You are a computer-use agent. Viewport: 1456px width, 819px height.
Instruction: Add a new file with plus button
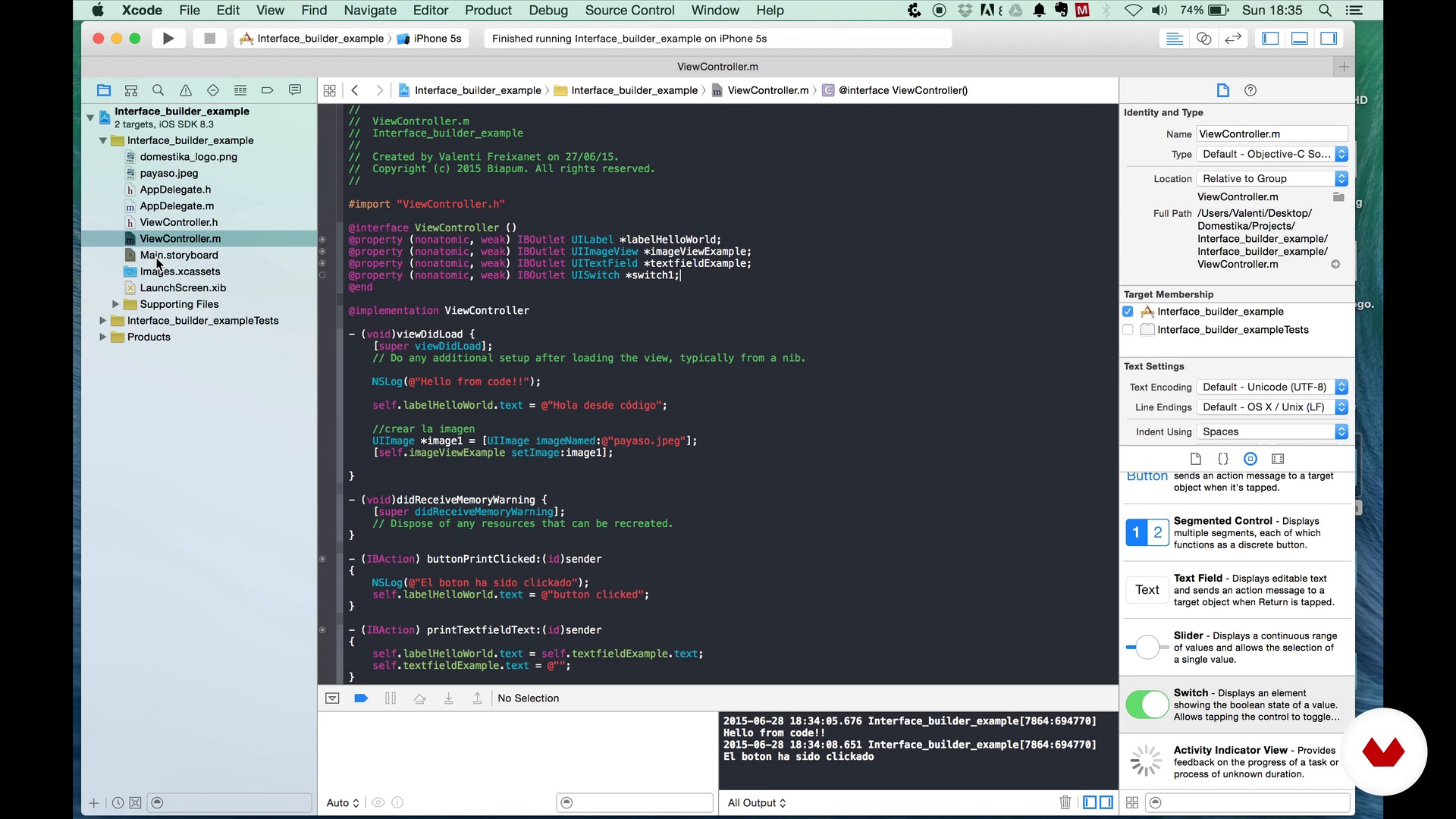[94, 803]
